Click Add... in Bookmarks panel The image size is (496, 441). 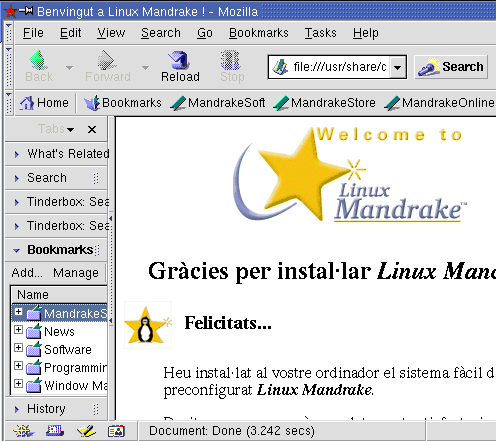[27, 273]
